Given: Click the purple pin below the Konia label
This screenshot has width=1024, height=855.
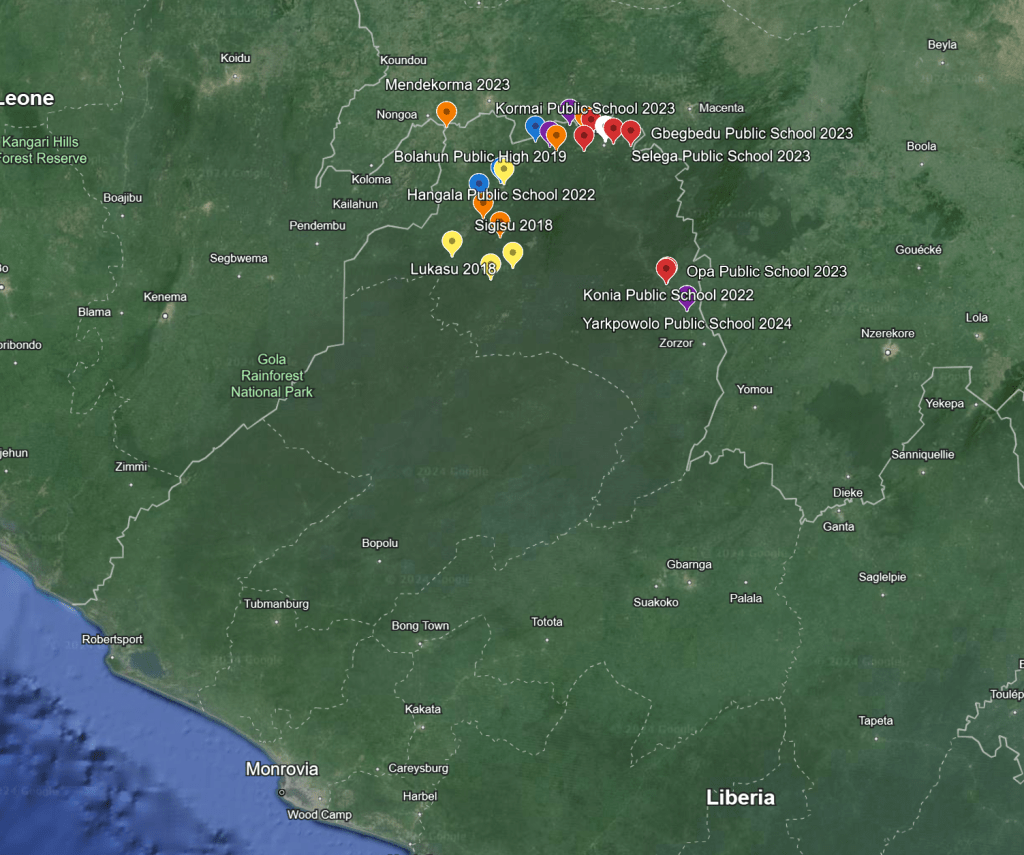Looking at the screenshot, I should (x=686, y=296).
